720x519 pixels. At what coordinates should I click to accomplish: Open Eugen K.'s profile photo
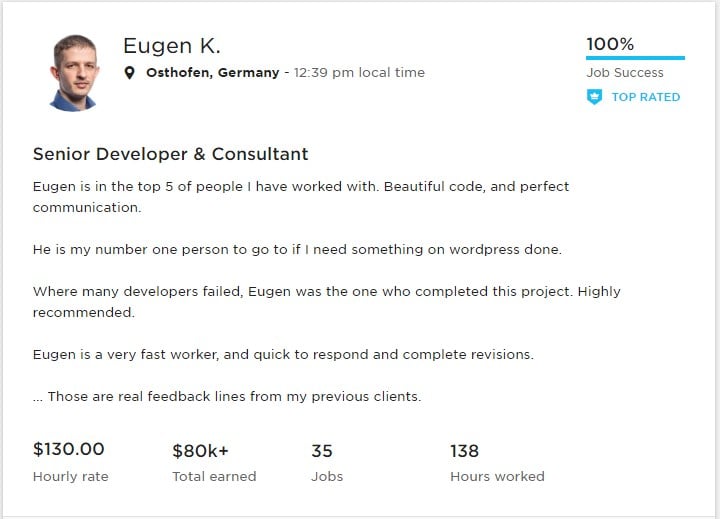pyautogui.click(x=76, y=71)
